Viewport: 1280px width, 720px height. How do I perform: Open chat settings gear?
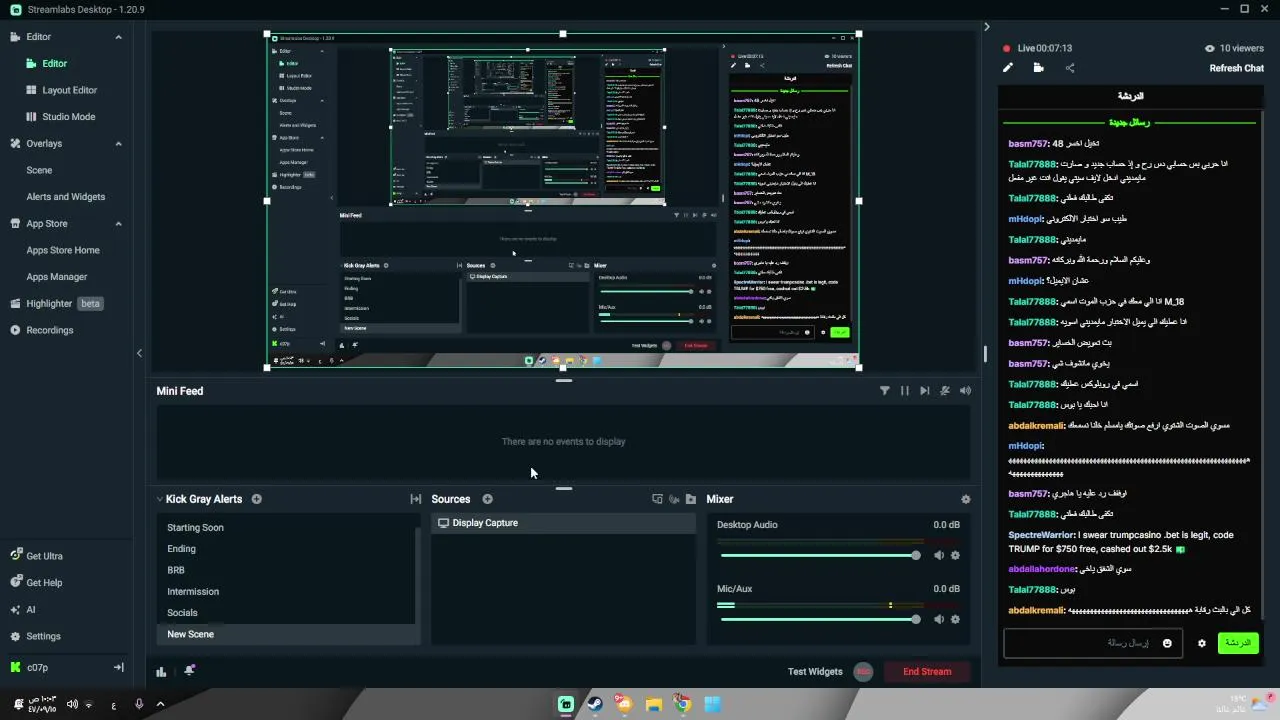coord(1202,643)
